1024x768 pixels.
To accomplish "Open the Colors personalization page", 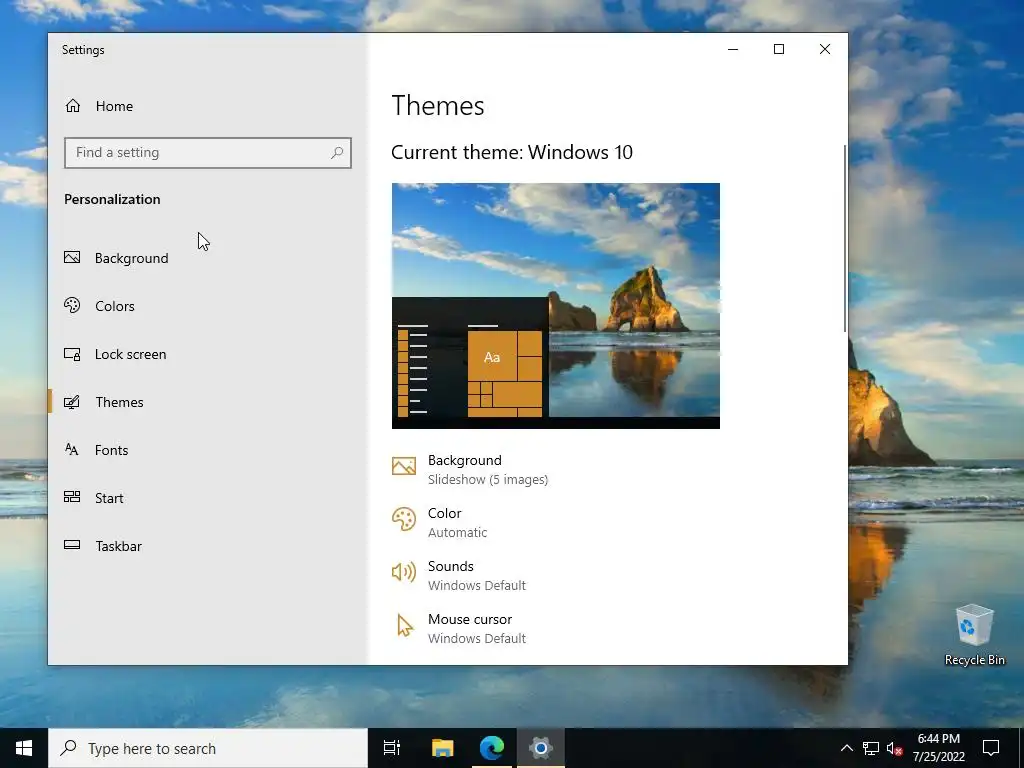I will (208, 306).
